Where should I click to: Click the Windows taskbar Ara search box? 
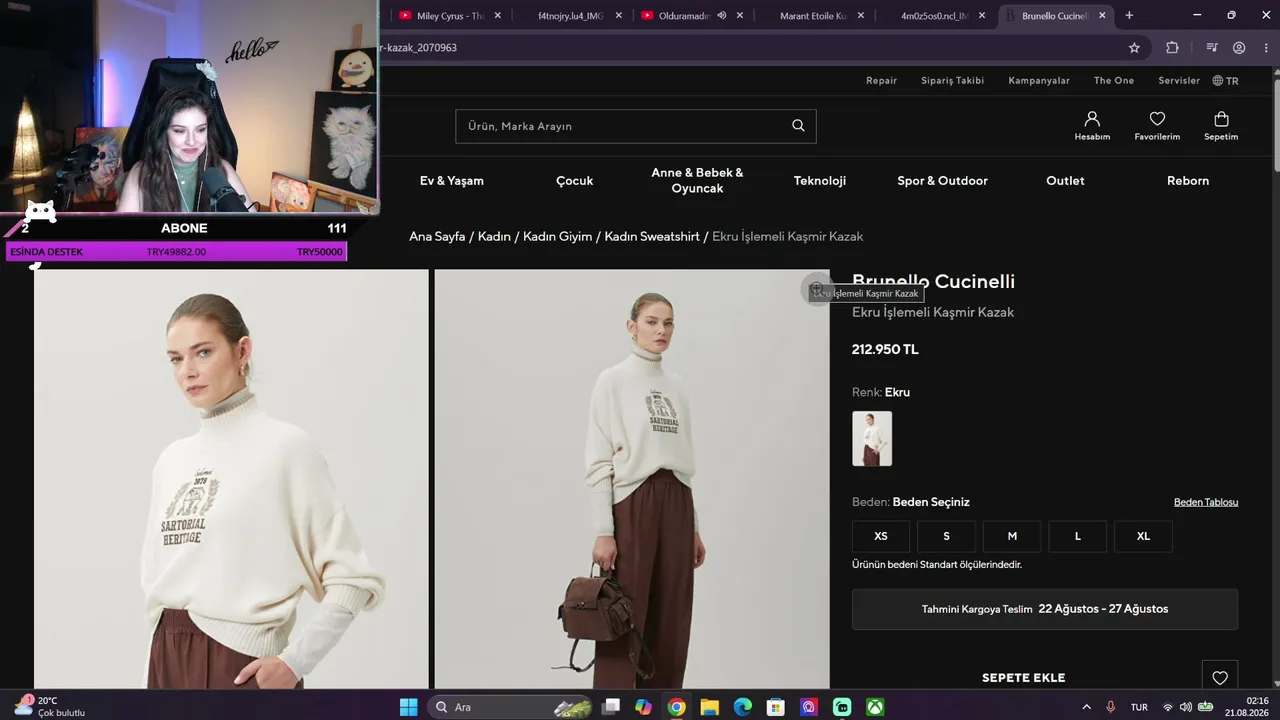click(x=509, y=707)
